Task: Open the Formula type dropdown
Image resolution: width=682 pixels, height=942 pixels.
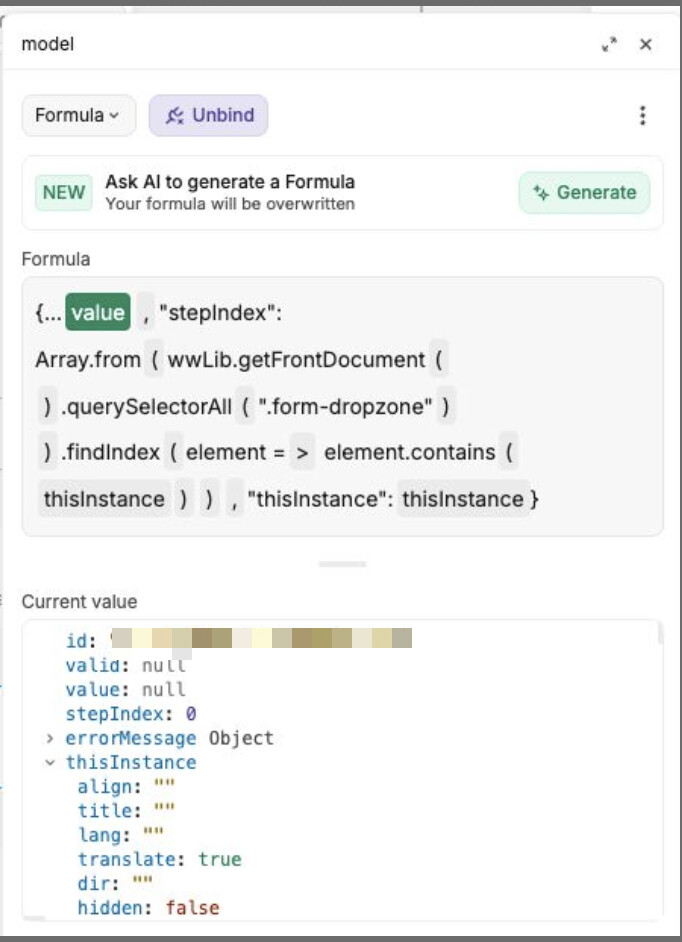Action: [78, 115]
